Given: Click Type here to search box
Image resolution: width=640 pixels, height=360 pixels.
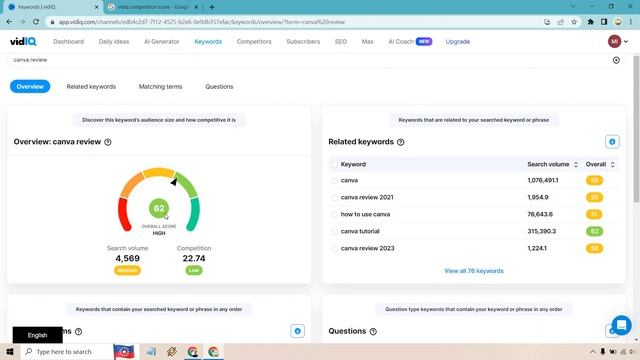Looking at the screenshot, I should (x=67, y=351).
